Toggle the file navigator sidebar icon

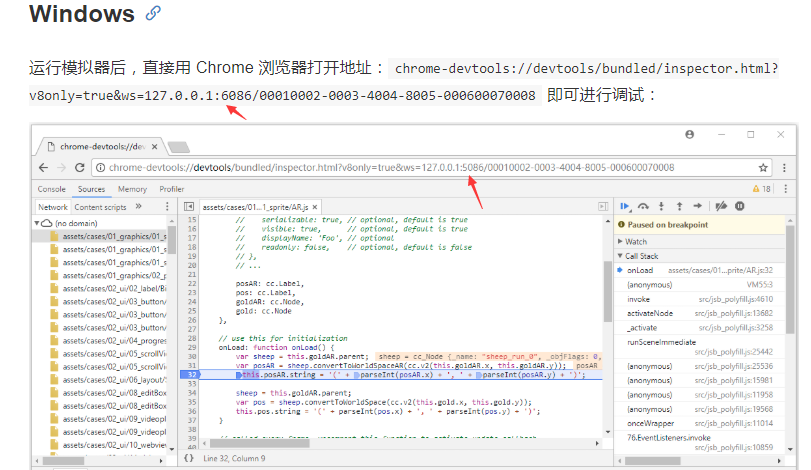(x=189, y=207)
